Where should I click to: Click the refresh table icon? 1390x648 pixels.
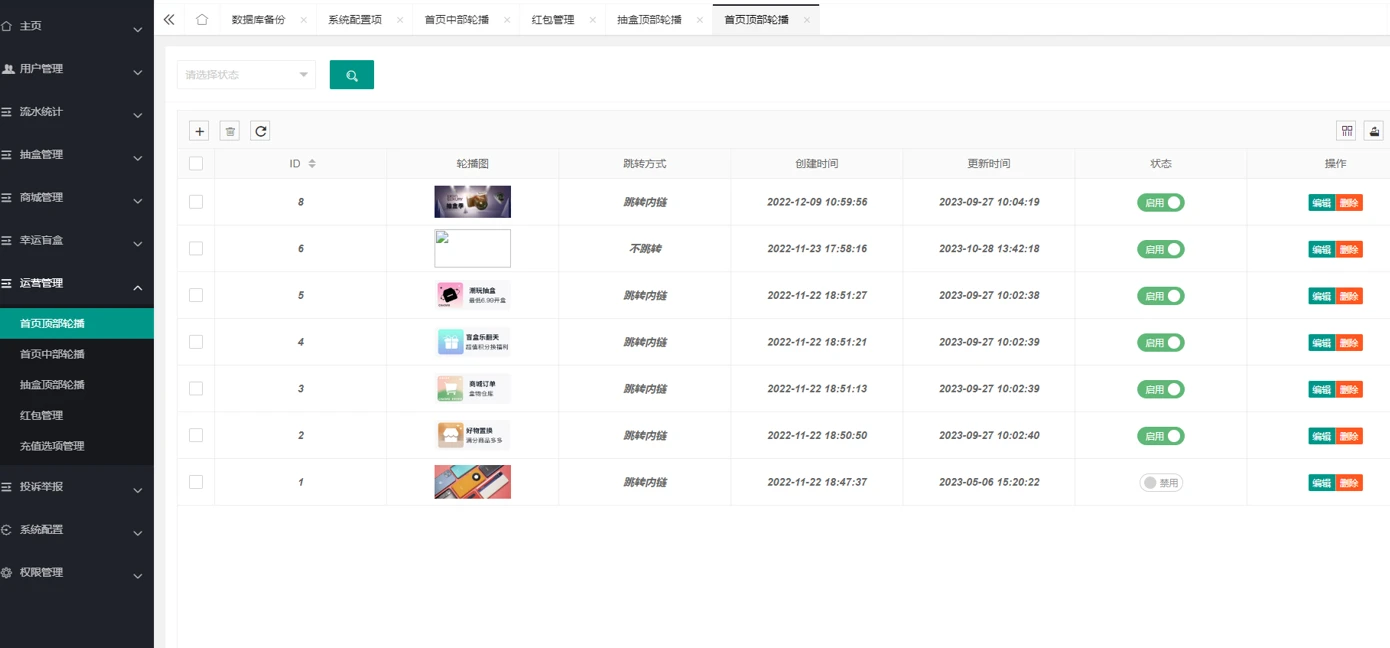pos(260,131)
